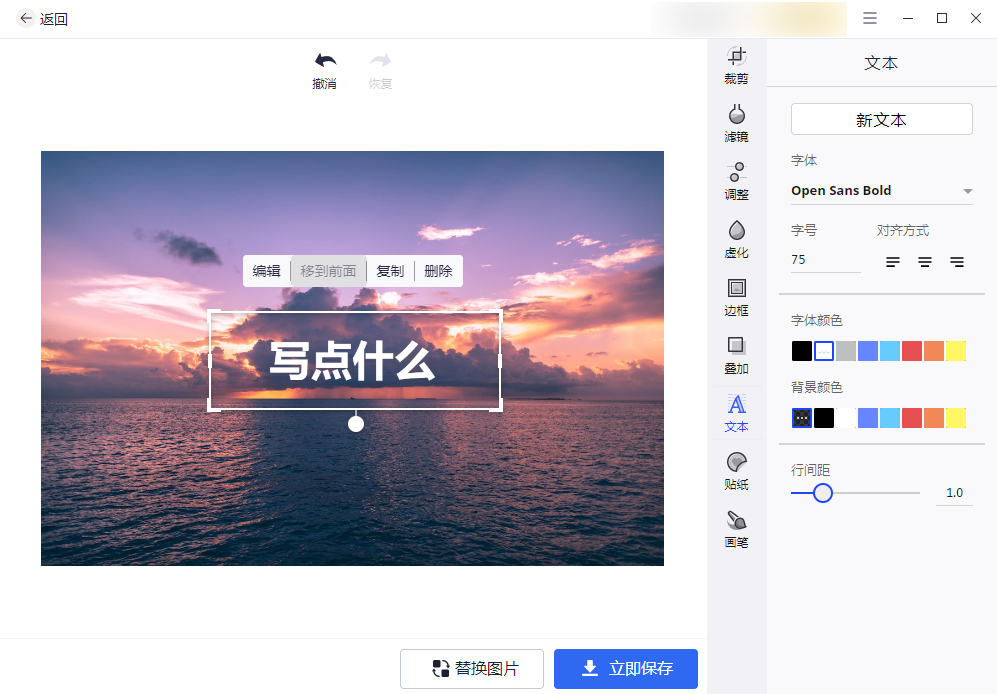This screenshot has height=694, width=997.
Task: Pick the red font color swatch
Action: (911, 350)
